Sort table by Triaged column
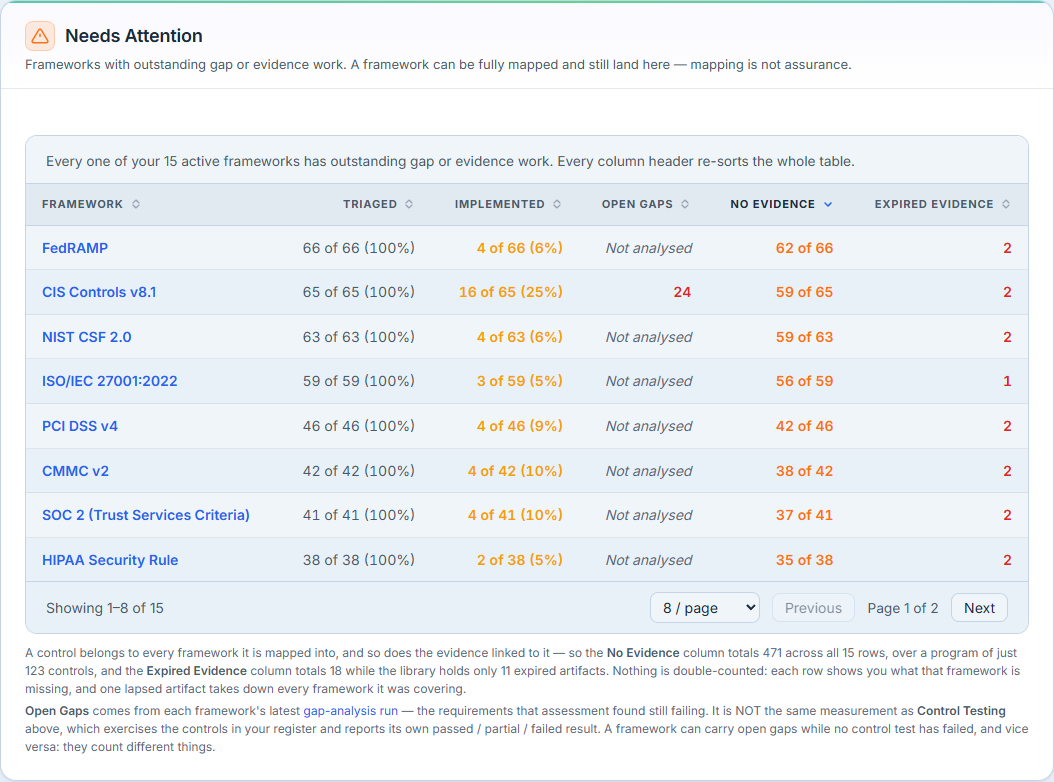 pos(378,204)
